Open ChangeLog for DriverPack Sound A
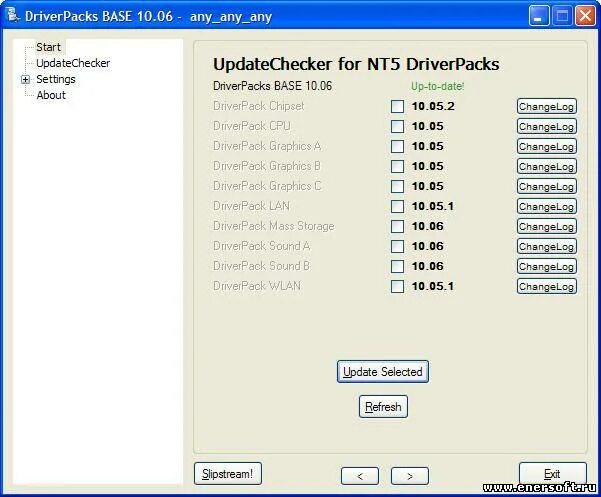 (x=547, y=246)
